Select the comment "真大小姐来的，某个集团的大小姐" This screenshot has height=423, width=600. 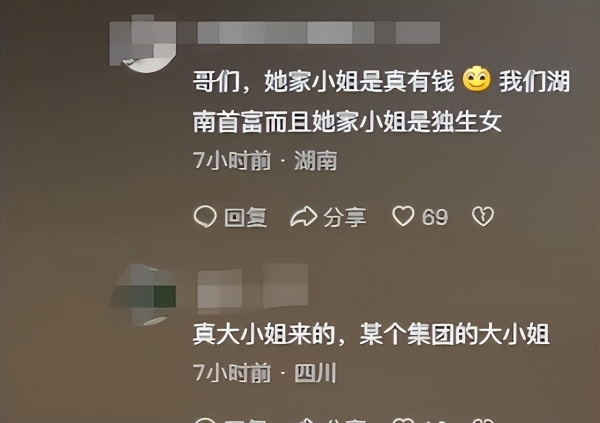(371, 334)
